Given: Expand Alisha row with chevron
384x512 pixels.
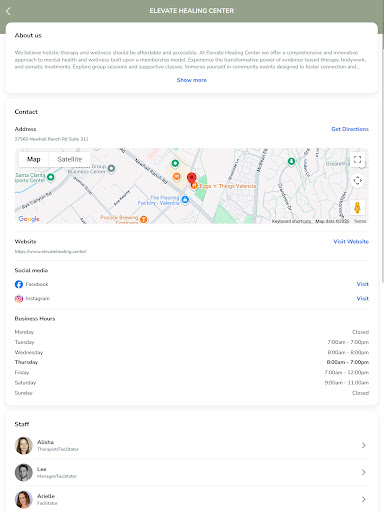Looking at the screenshot, I should (x=364, y=445).
